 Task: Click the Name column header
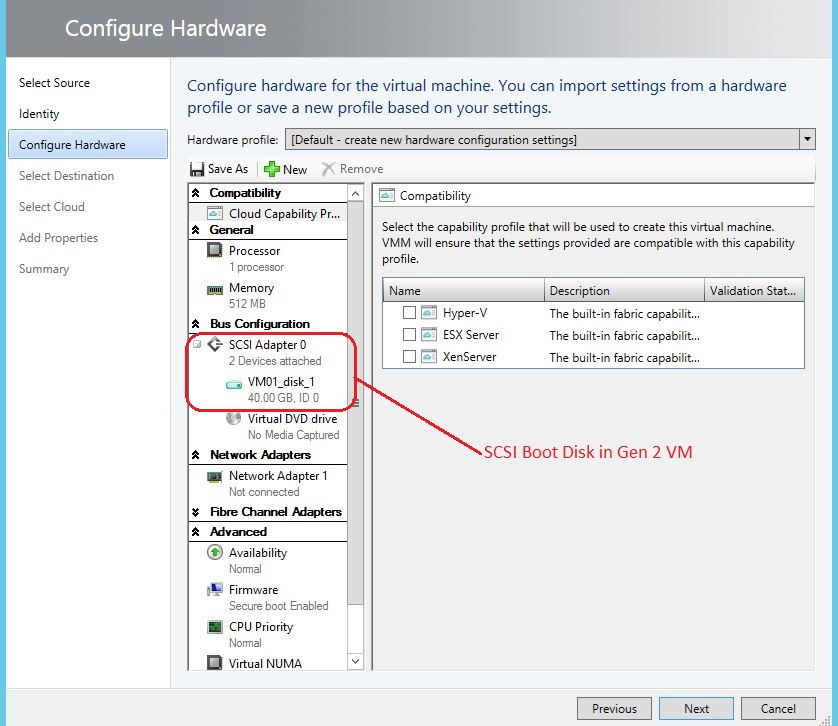click(x=463, y=290)
